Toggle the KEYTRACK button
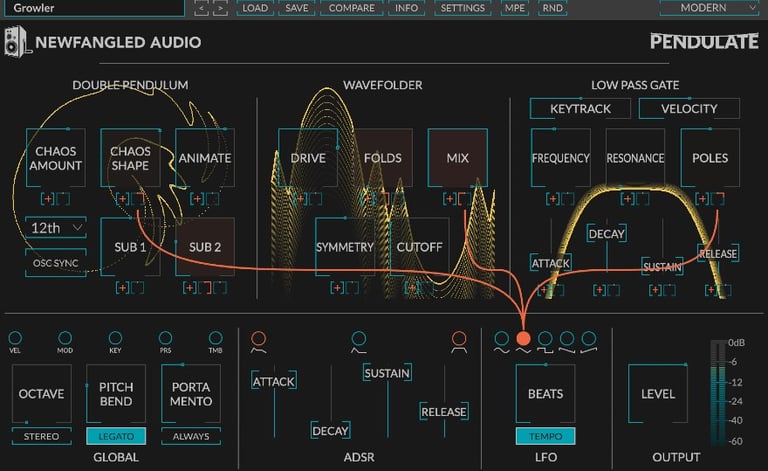Screen dimensions: 768x471 580,109
